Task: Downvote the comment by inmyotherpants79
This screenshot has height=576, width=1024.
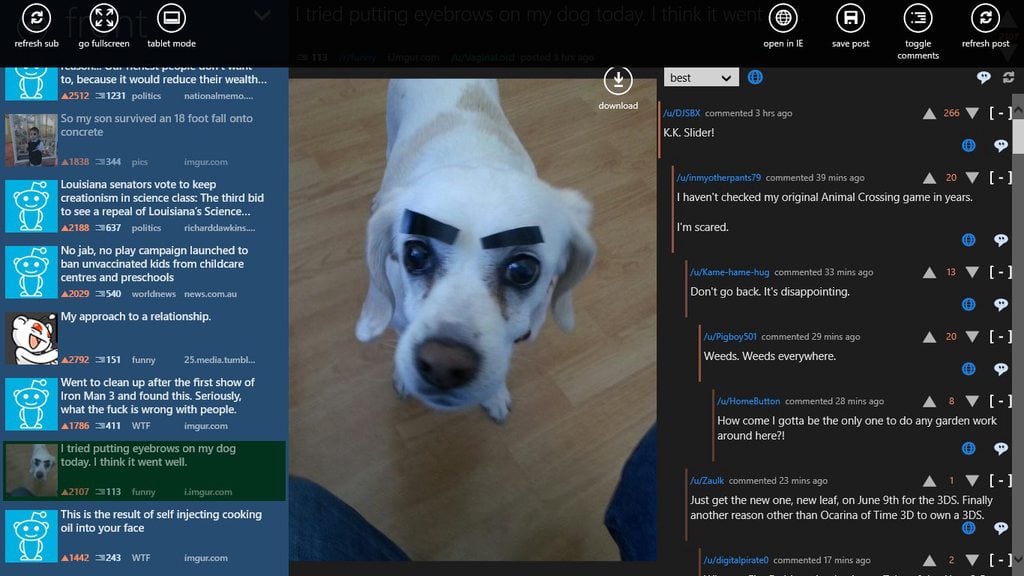Action: [x=971, y=178]
